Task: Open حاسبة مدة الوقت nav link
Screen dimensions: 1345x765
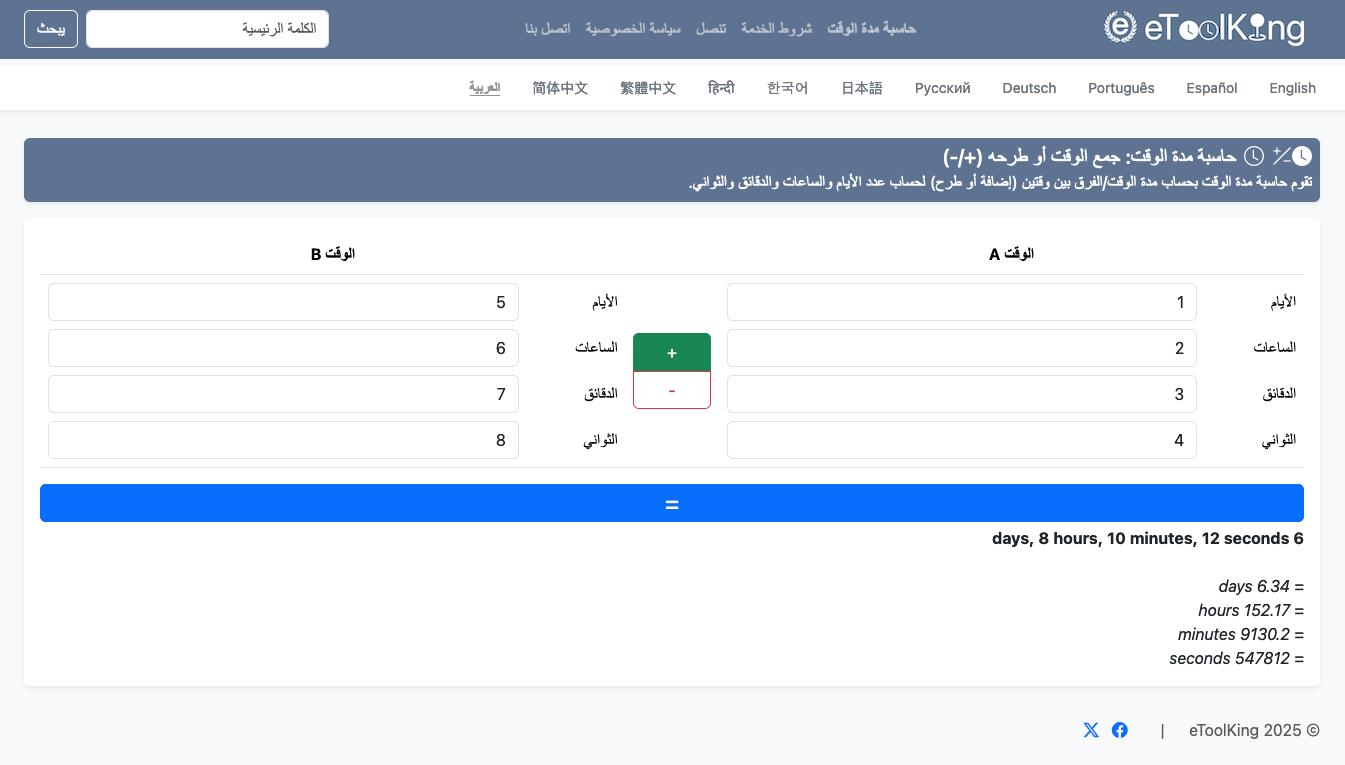Action: point(871,29)
